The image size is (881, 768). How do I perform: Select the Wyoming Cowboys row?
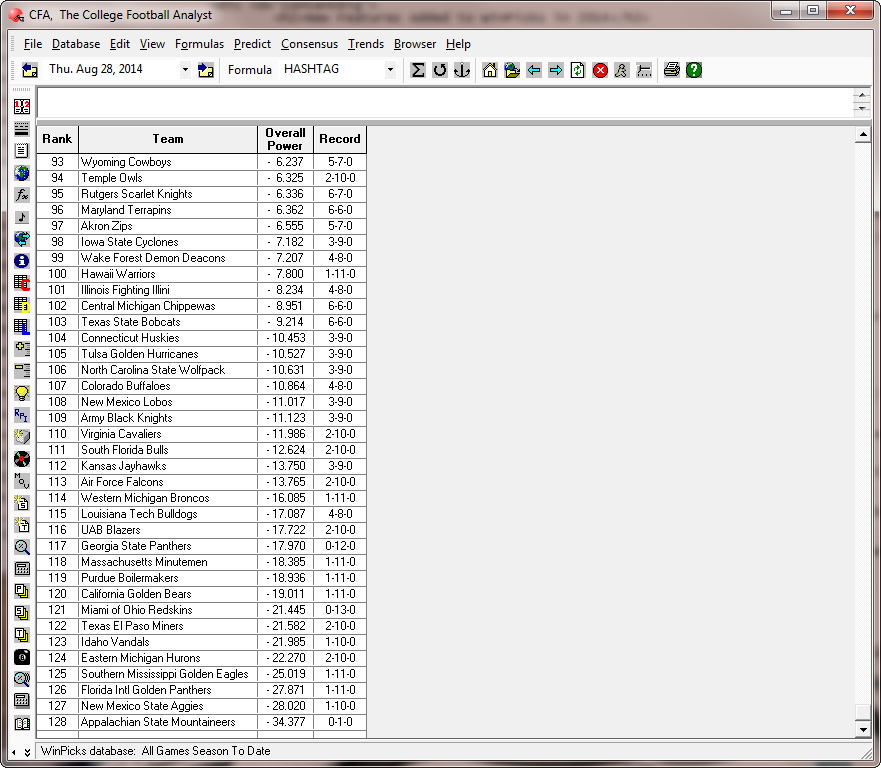(x=202, y=162)
